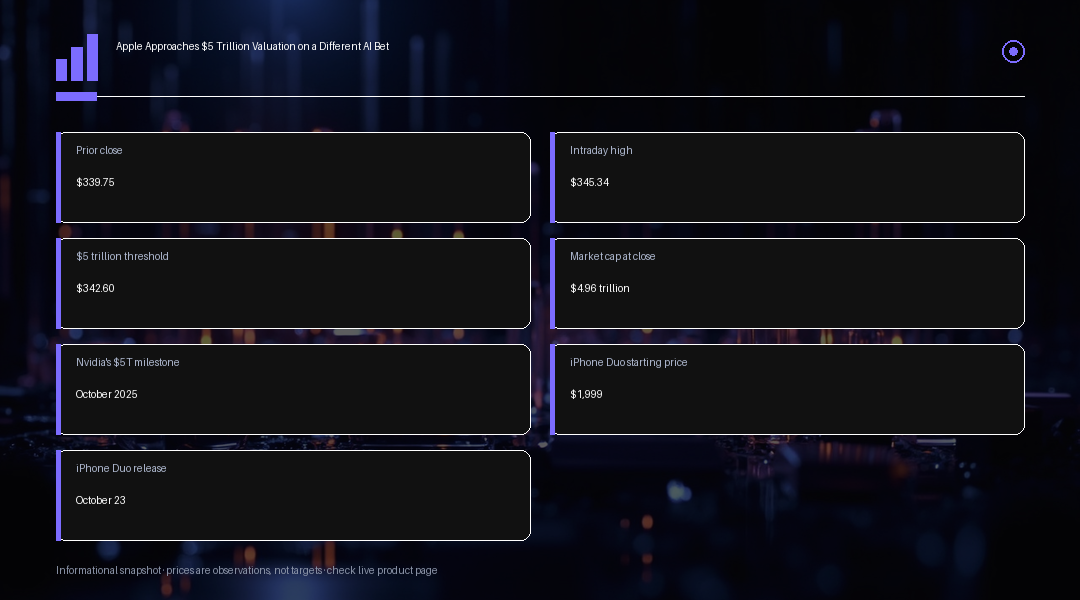Click the circular target icon at top right
The height and width of the screenshot is (600, 1080).
1013,52
